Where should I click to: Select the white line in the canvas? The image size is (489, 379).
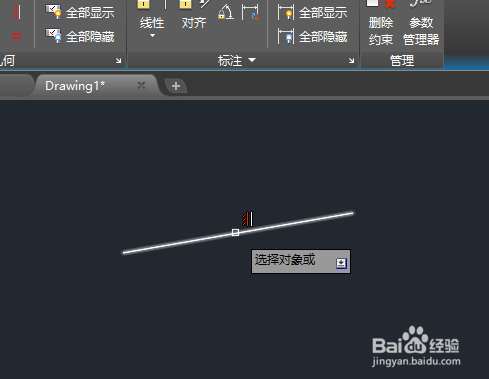point(238,233)
